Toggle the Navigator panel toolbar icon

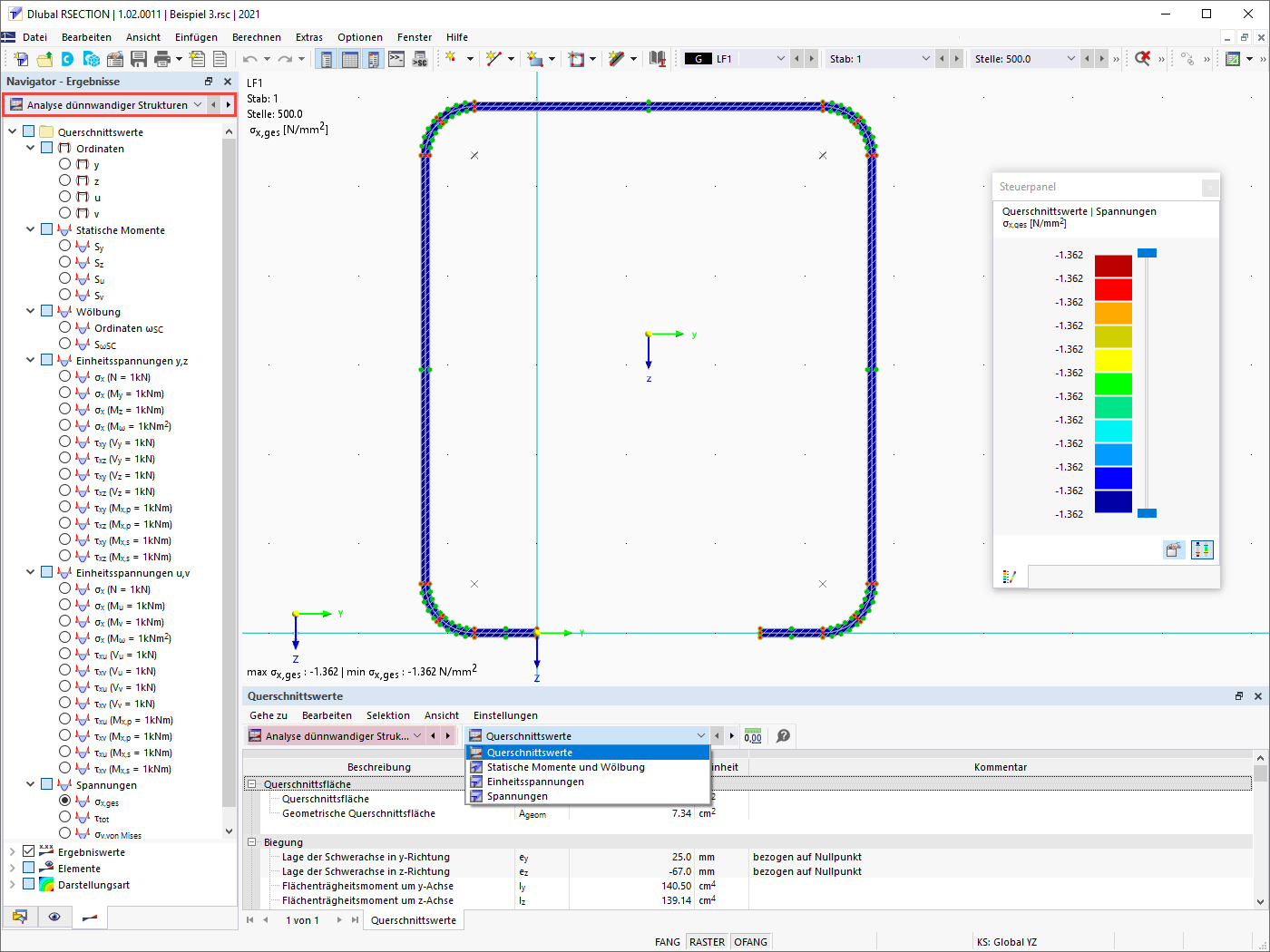click(x=327, y=59)
